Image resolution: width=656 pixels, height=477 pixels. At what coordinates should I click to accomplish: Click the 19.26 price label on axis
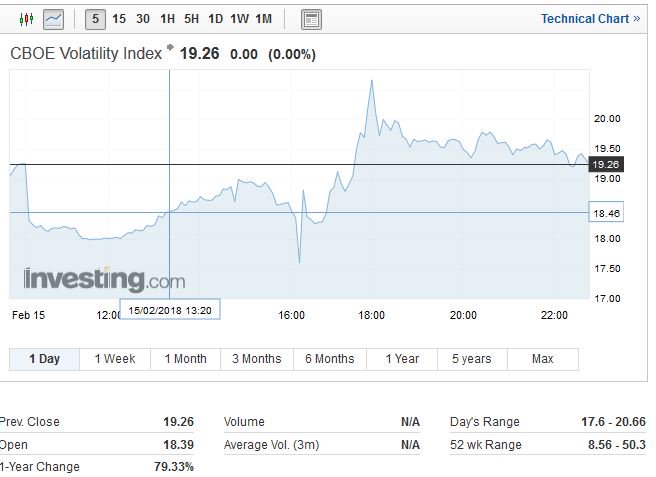point(606,164)
